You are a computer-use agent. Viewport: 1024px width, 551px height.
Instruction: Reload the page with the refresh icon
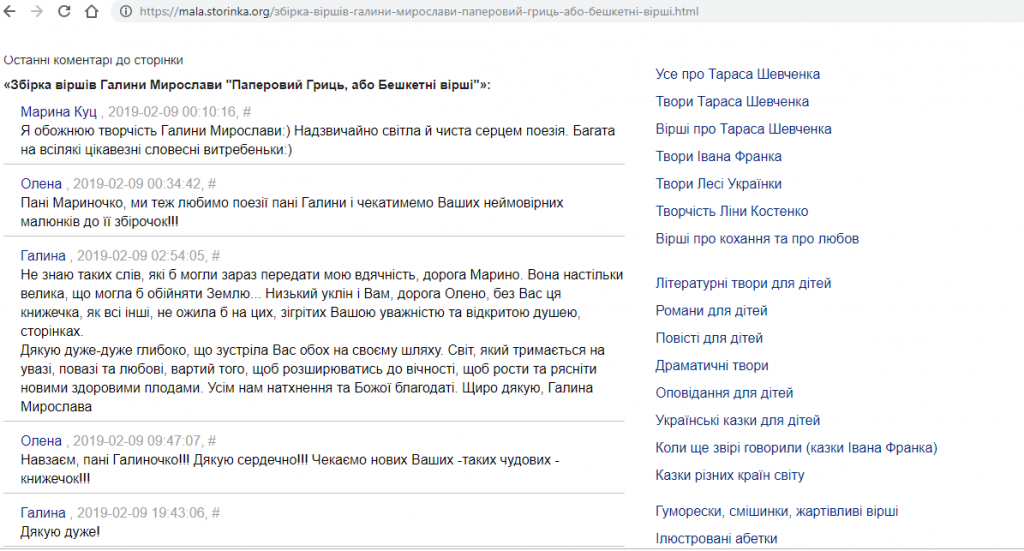coord(64,11)
